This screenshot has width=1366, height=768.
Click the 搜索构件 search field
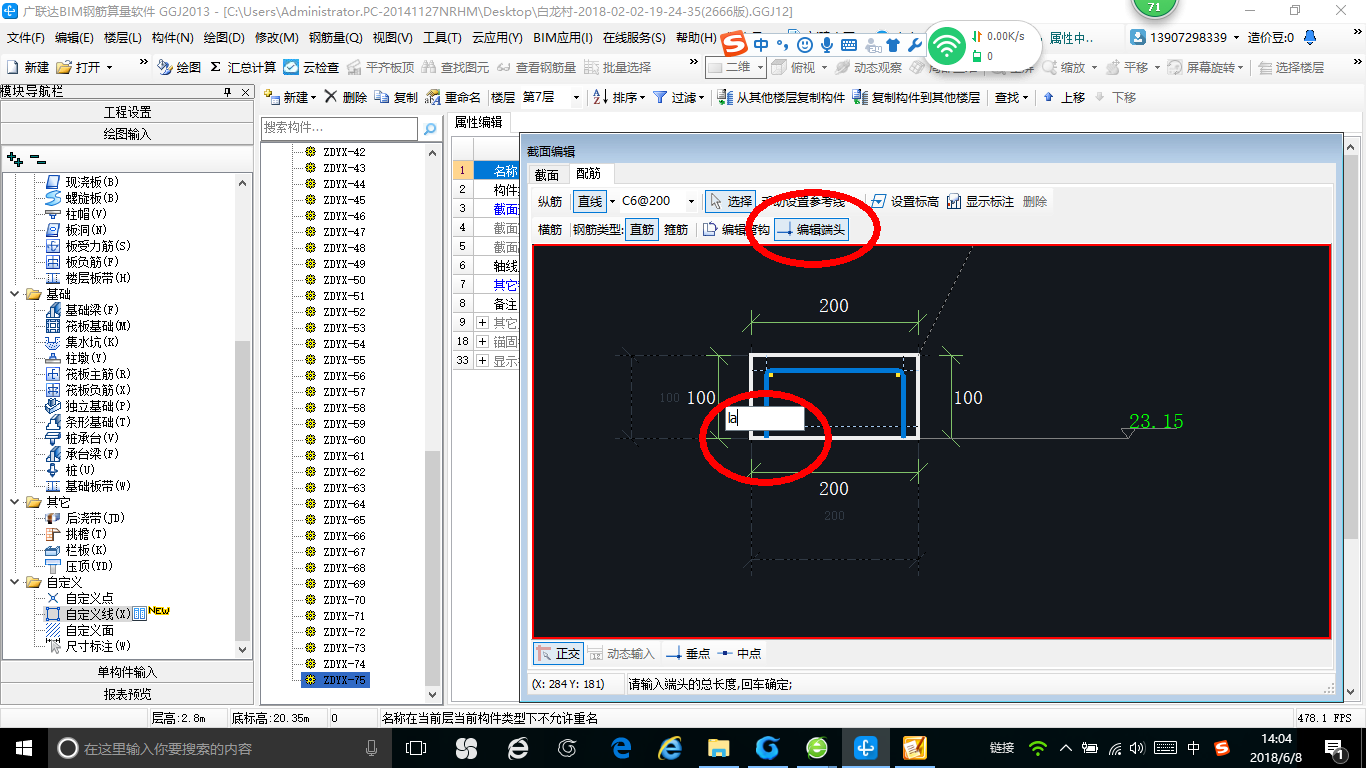tap(340, 129)
